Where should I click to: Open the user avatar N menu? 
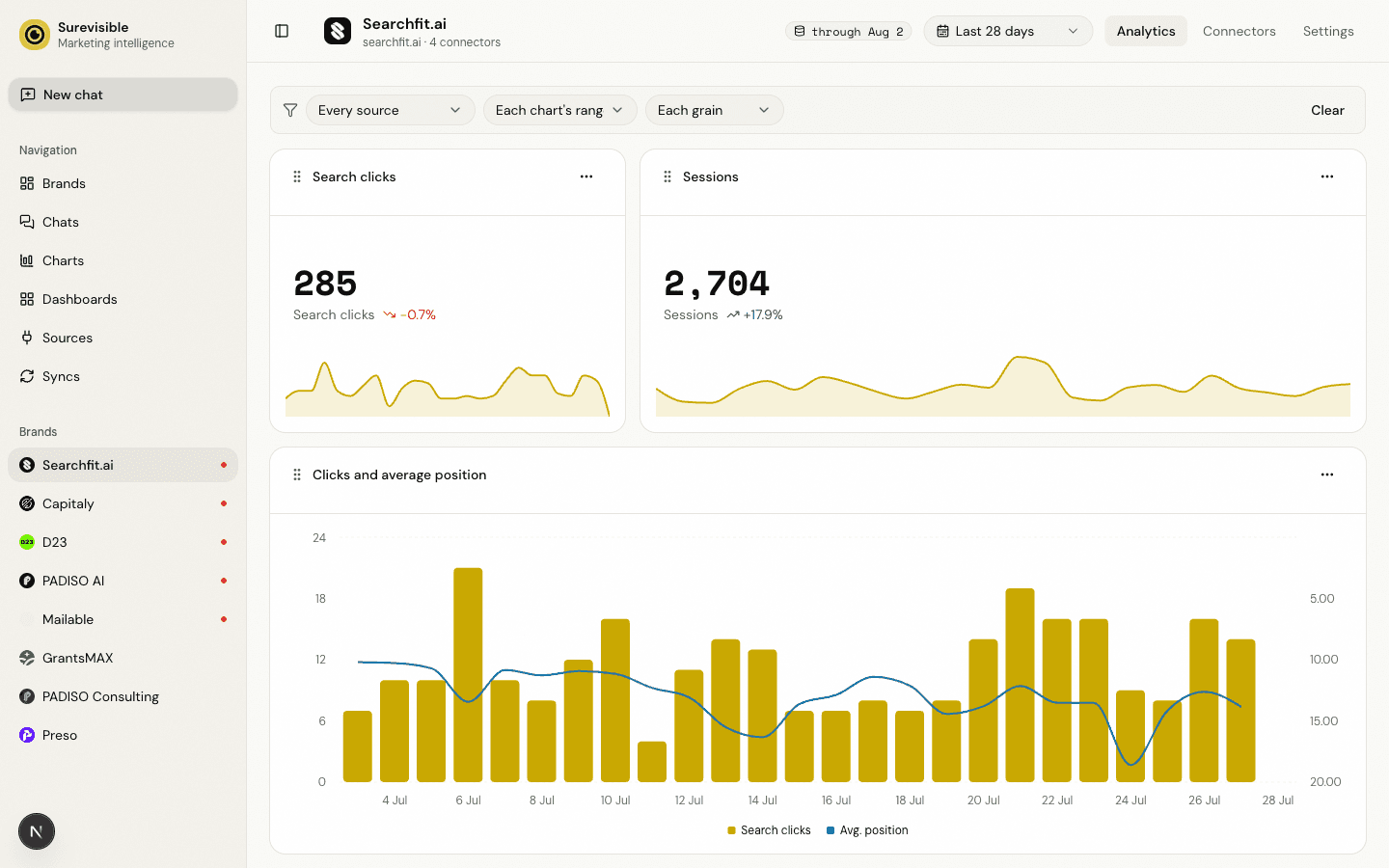pyautogui.click(x=37, y=831)
